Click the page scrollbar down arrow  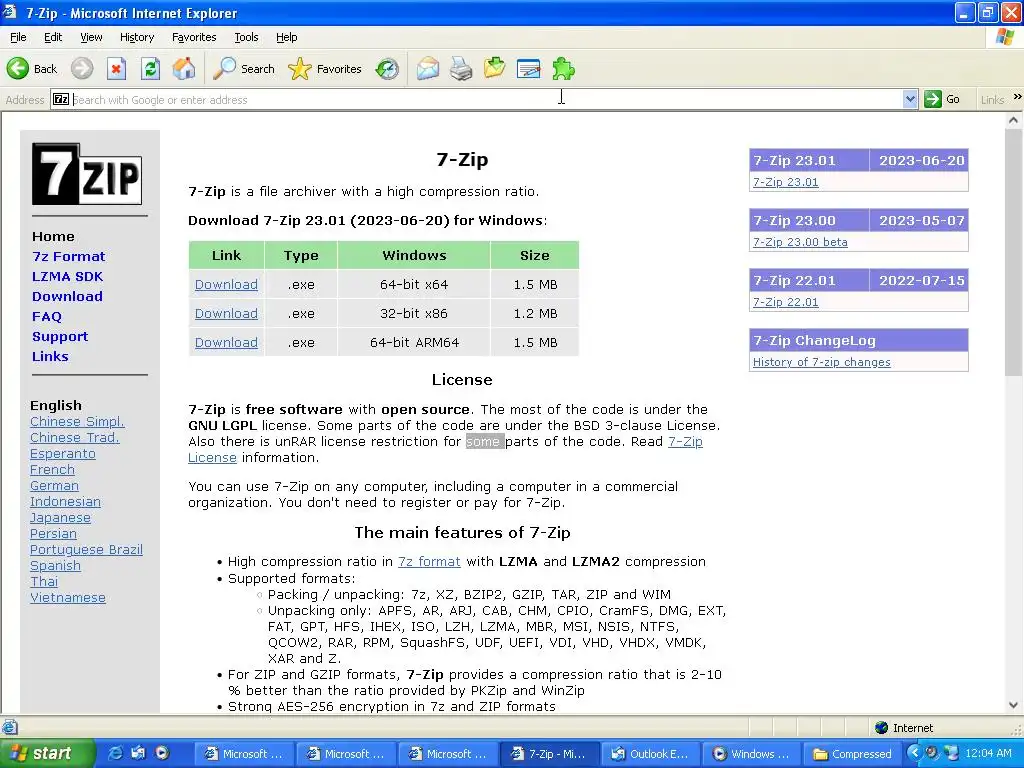tap(1013, 705)
